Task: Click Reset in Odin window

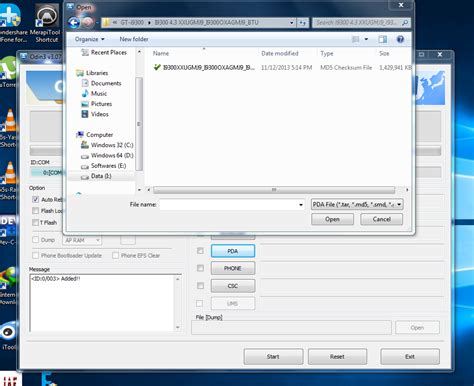Action: (337, 357)
